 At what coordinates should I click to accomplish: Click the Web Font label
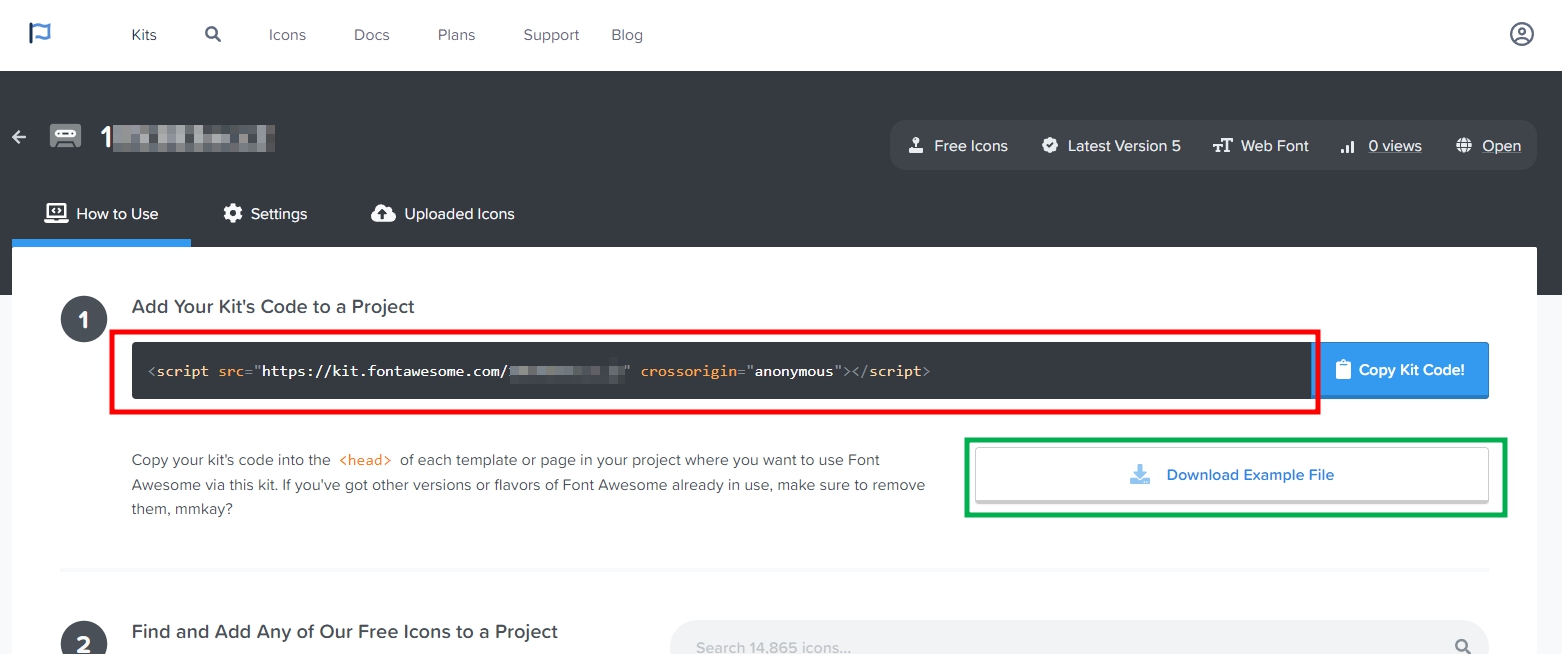[1275, 146]
